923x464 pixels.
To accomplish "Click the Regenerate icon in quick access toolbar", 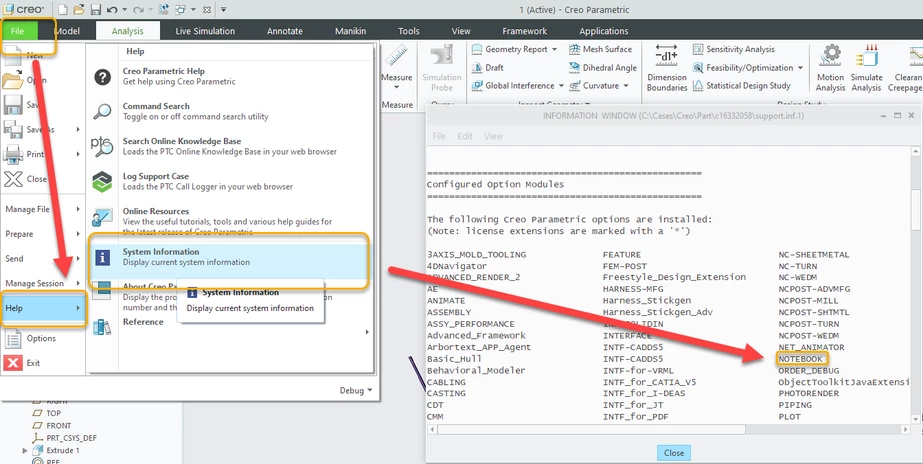I will (x=164, y=9).
